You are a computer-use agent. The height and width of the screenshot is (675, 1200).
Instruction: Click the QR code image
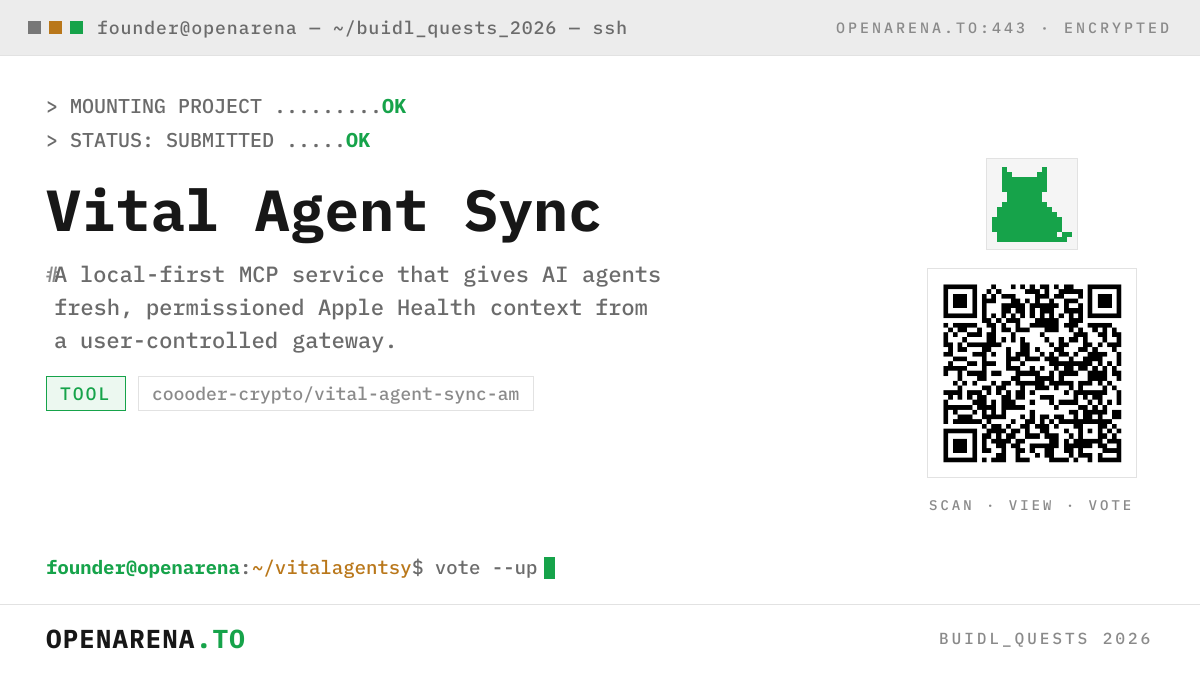(1032, 373)
